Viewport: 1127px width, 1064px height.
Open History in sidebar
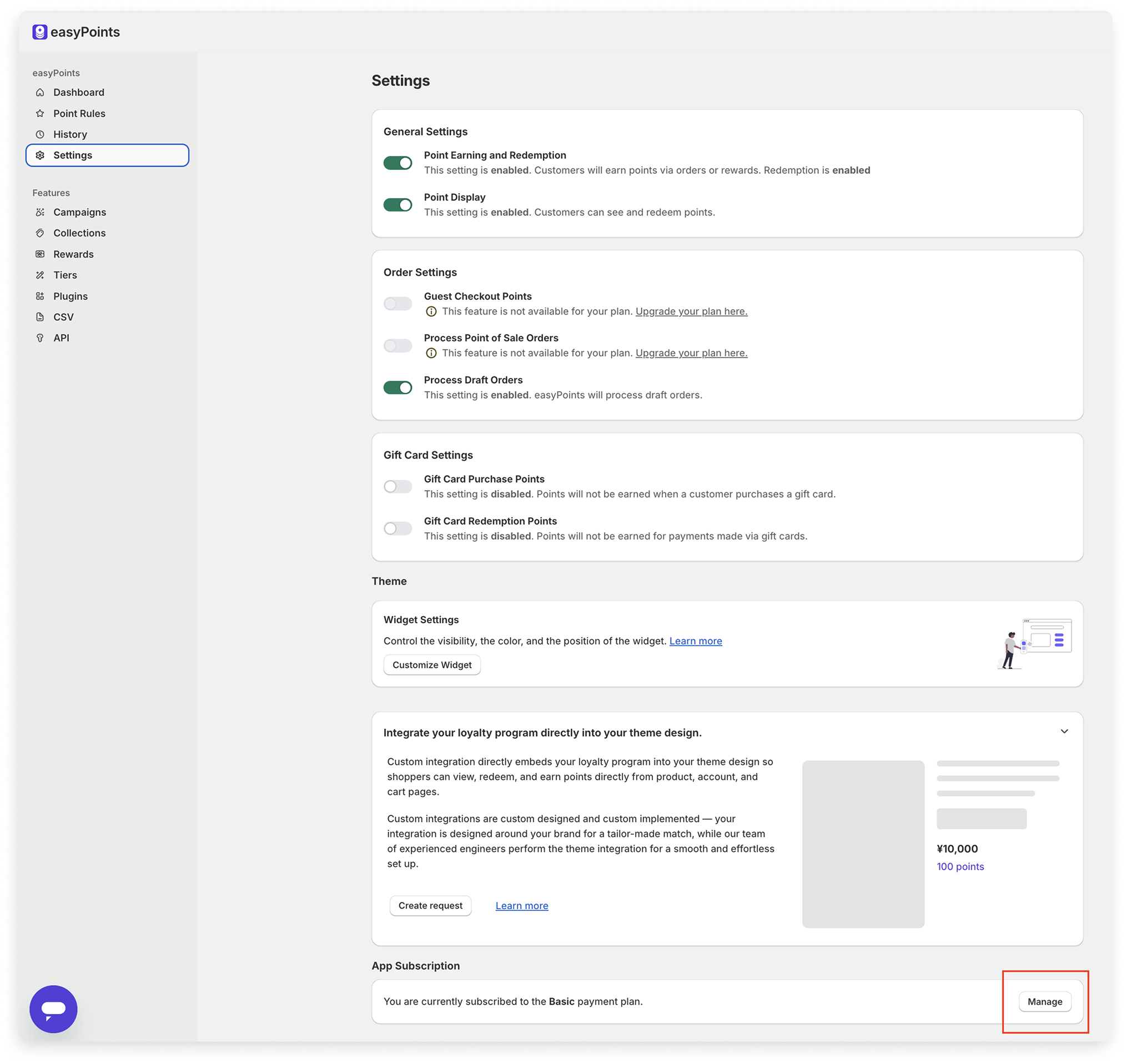pyautogui.click(x=107, y=134)
